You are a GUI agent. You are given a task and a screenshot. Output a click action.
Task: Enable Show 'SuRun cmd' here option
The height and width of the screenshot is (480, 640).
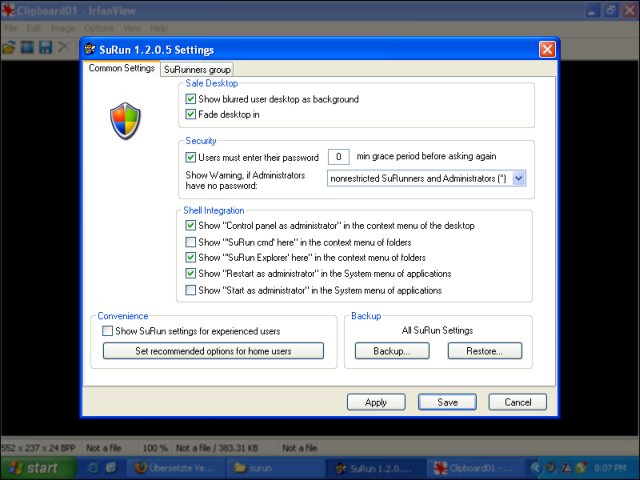[x=190, y=242]
